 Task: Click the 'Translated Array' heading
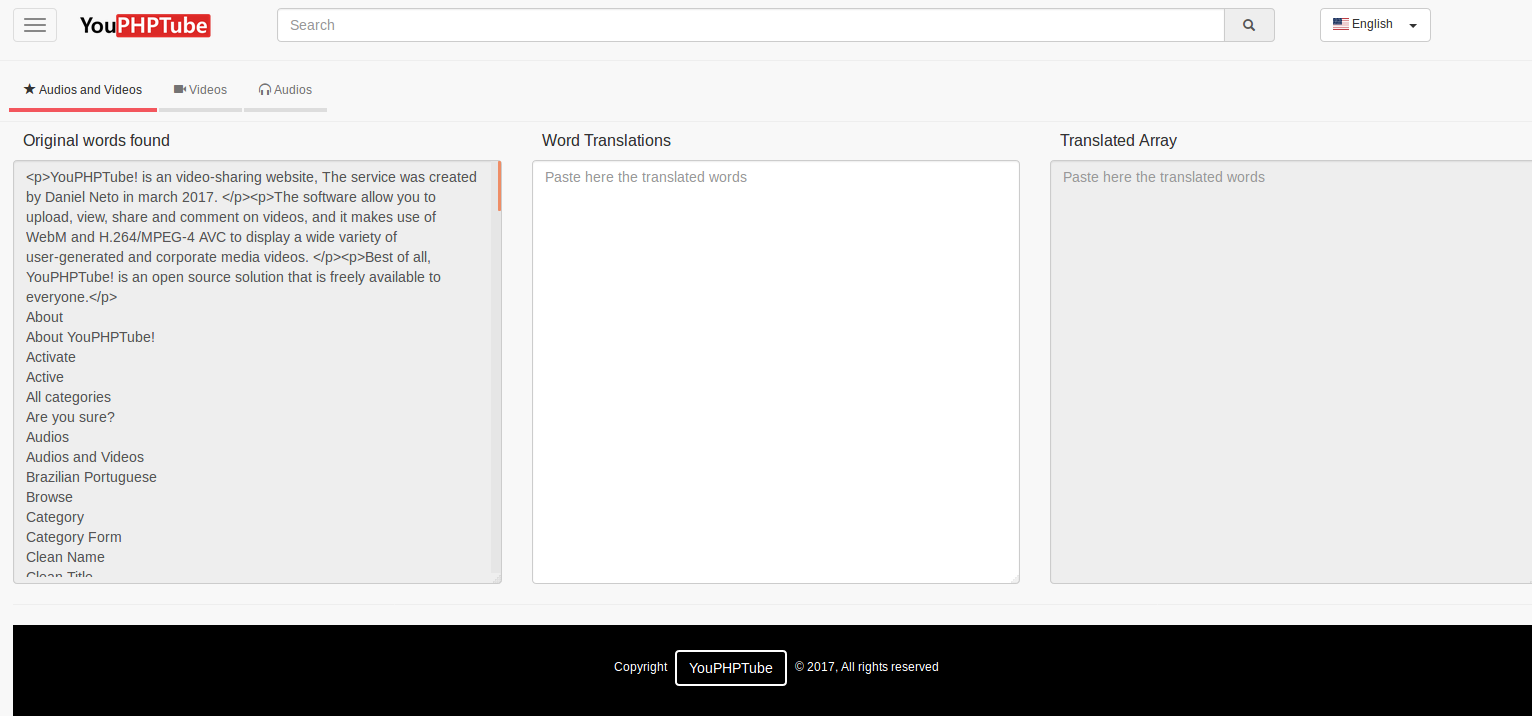pos(1118,141)
